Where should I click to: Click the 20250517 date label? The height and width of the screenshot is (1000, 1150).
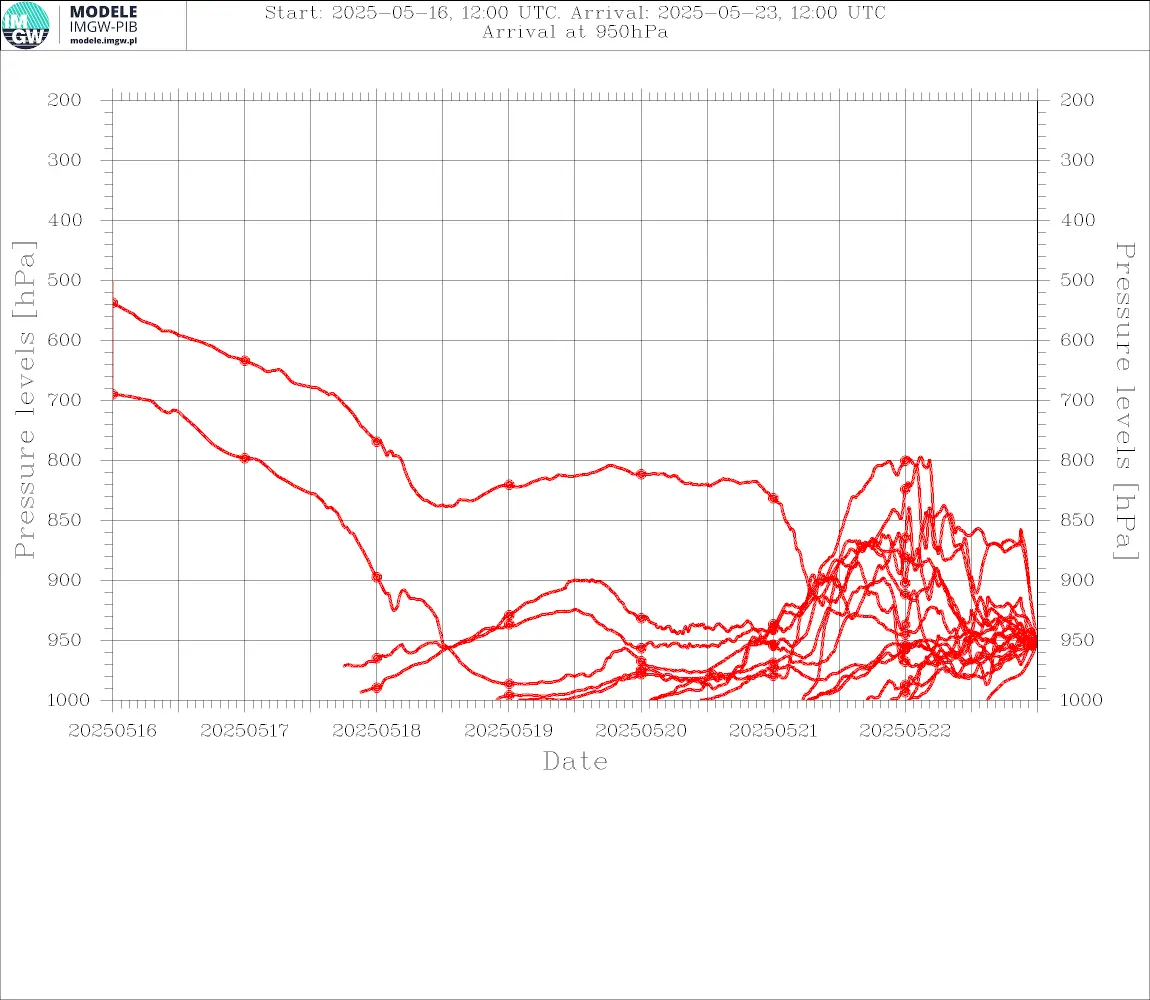click(x=245, y=731)
